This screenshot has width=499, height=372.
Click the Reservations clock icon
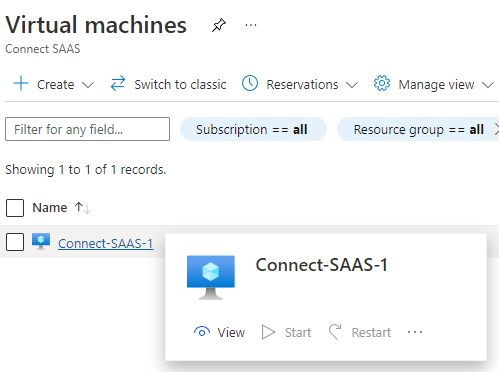pyautogui.click(x=250, y=83)
